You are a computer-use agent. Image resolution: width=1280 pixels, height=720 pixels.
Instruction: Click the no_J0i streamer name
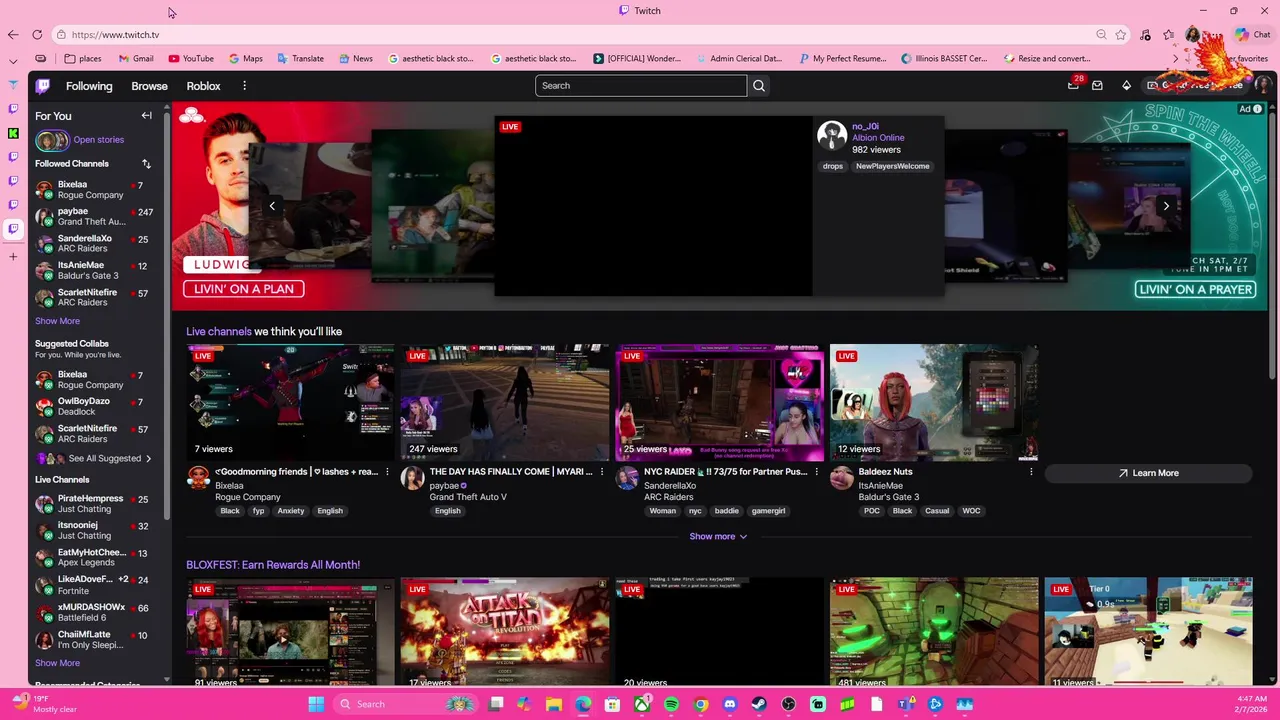click(865, 127)
